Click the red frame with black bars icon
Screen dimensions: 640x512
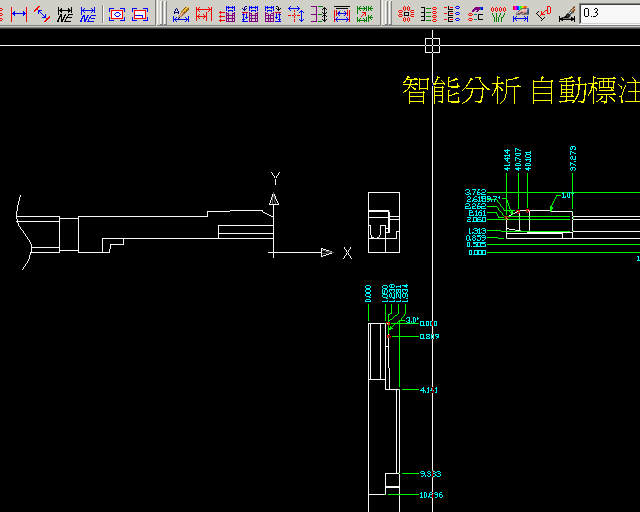[342, 14]
